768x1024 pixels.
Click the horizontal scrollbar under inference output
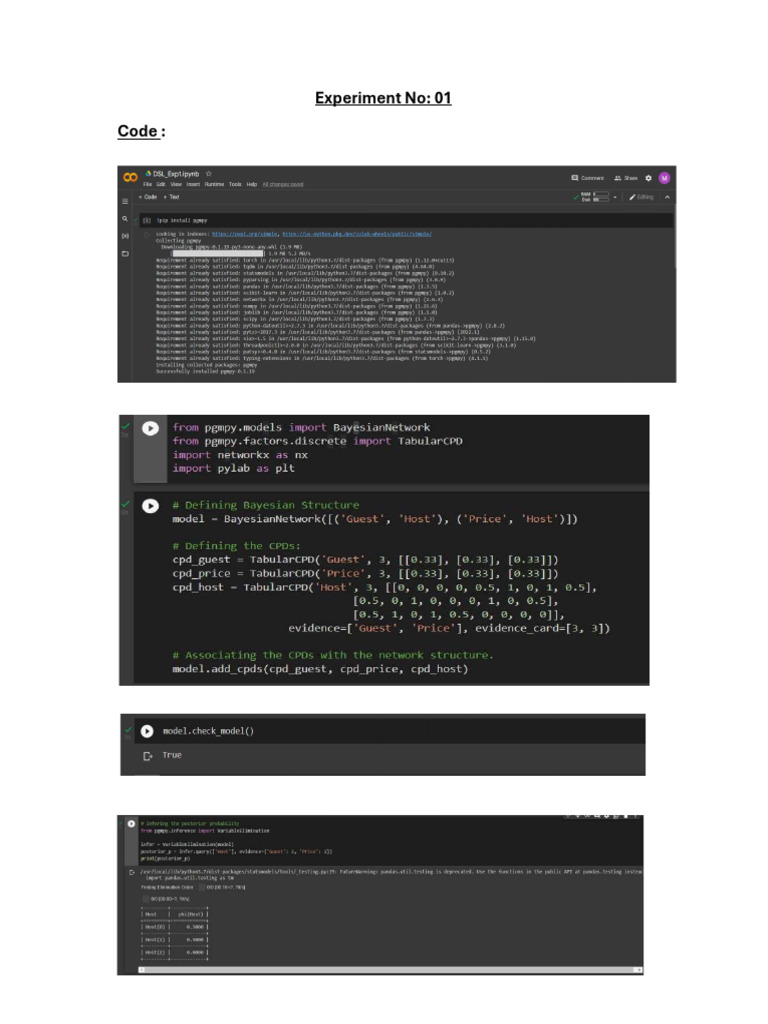391,970
